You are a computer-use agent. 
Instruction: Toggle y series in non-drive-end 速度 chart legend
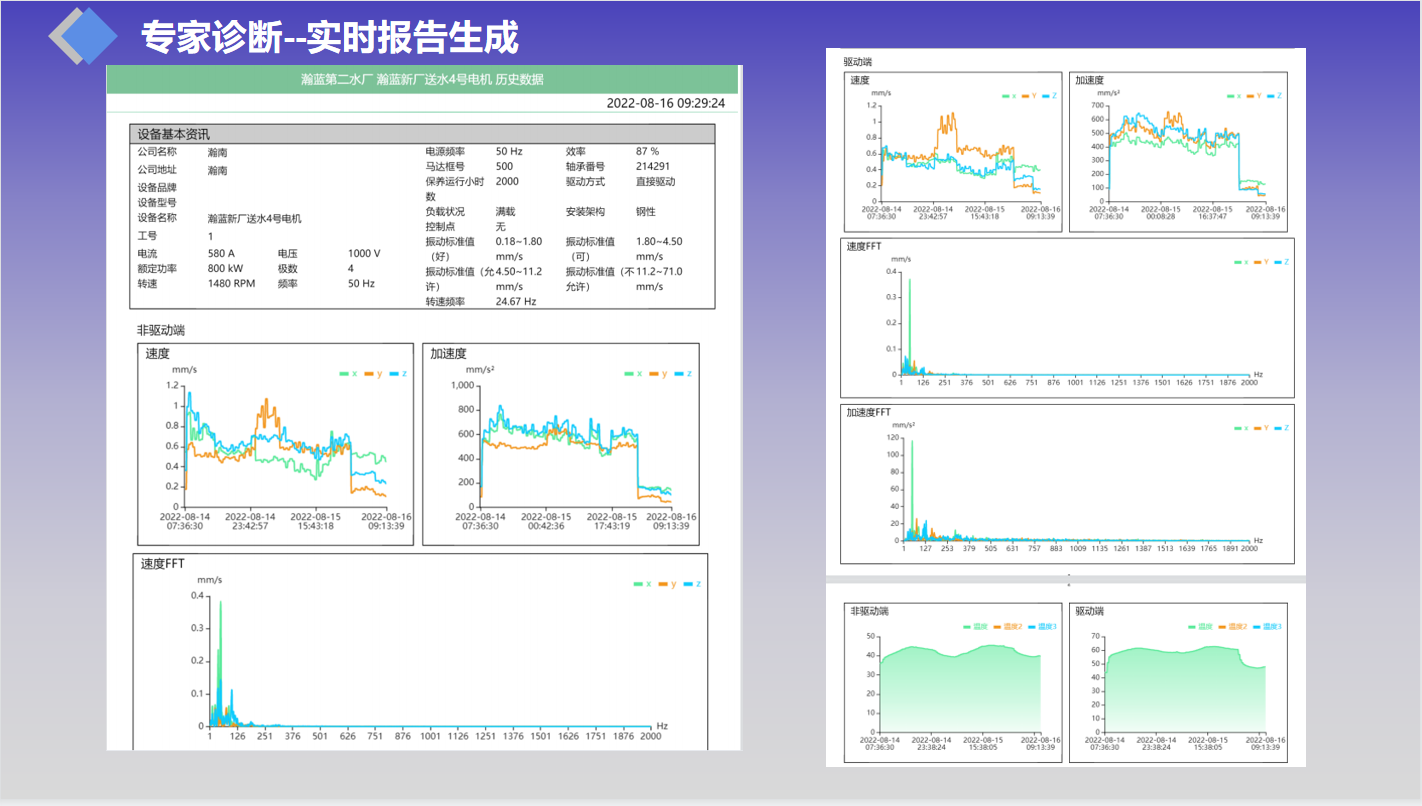pos(374,374)
